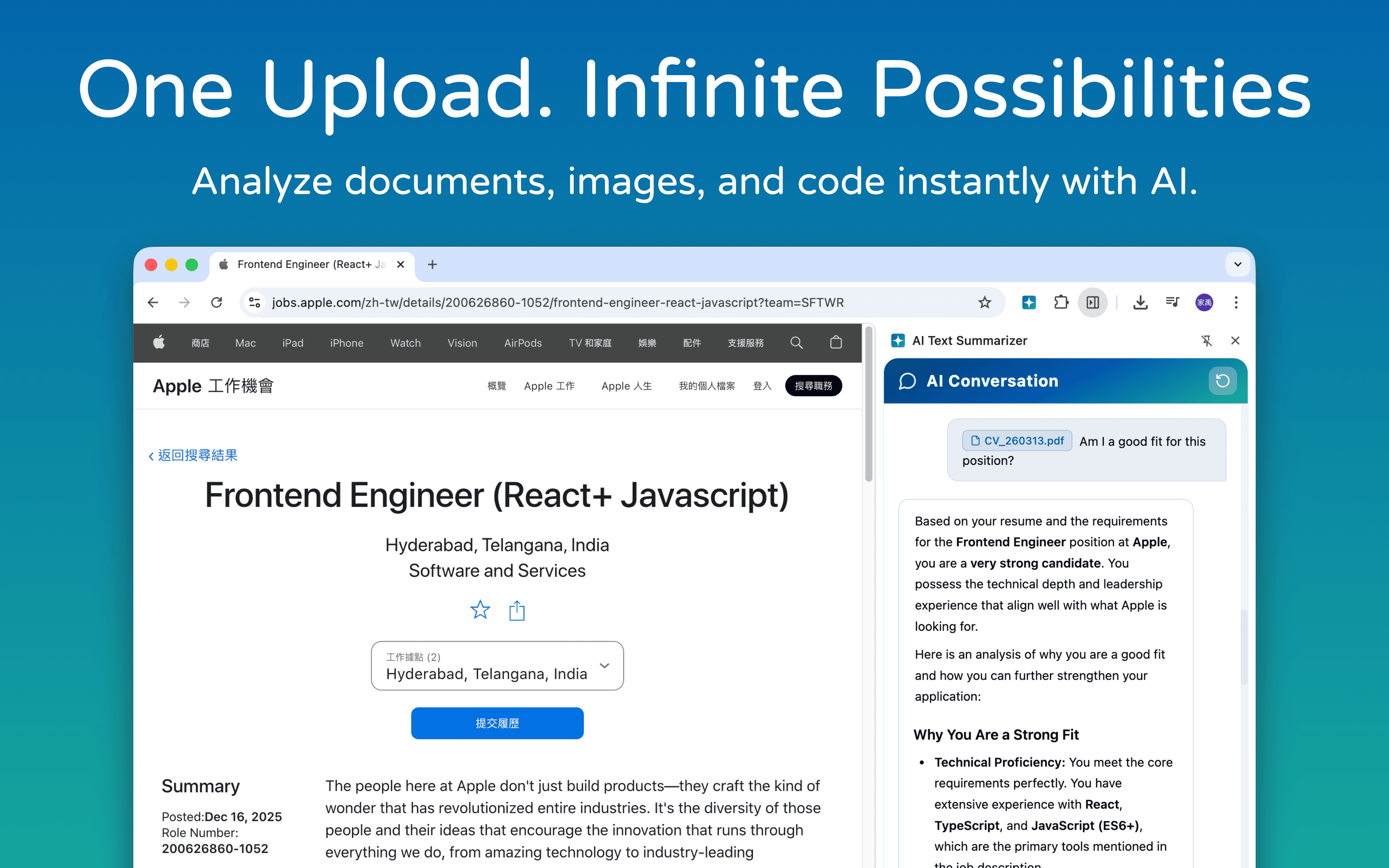
Task: Favorite this job with the blue star
Action: click(x=480, y=610)
